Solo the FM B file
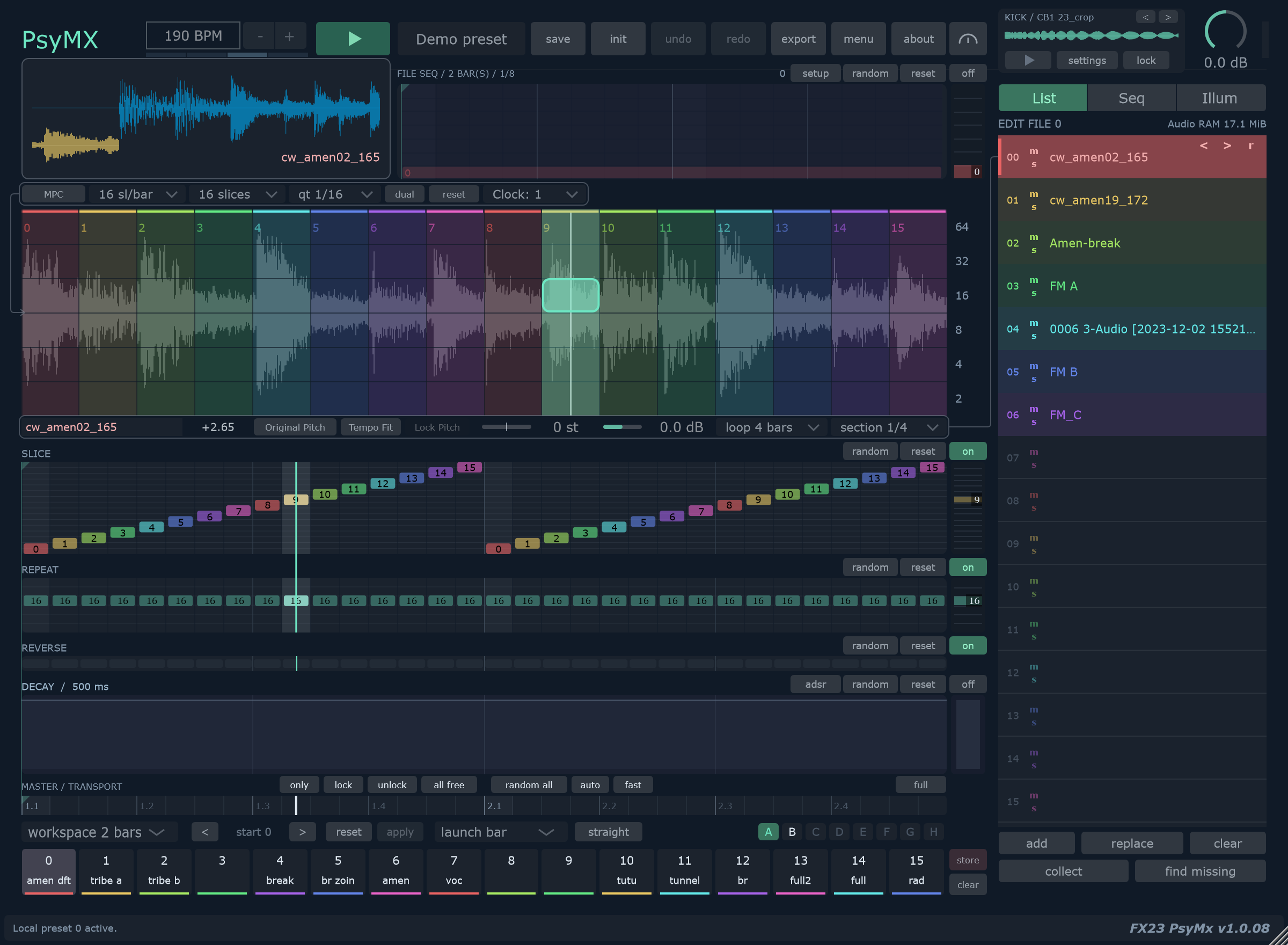Viewport: 1288px width, 945px height. tap(1034, 379)
